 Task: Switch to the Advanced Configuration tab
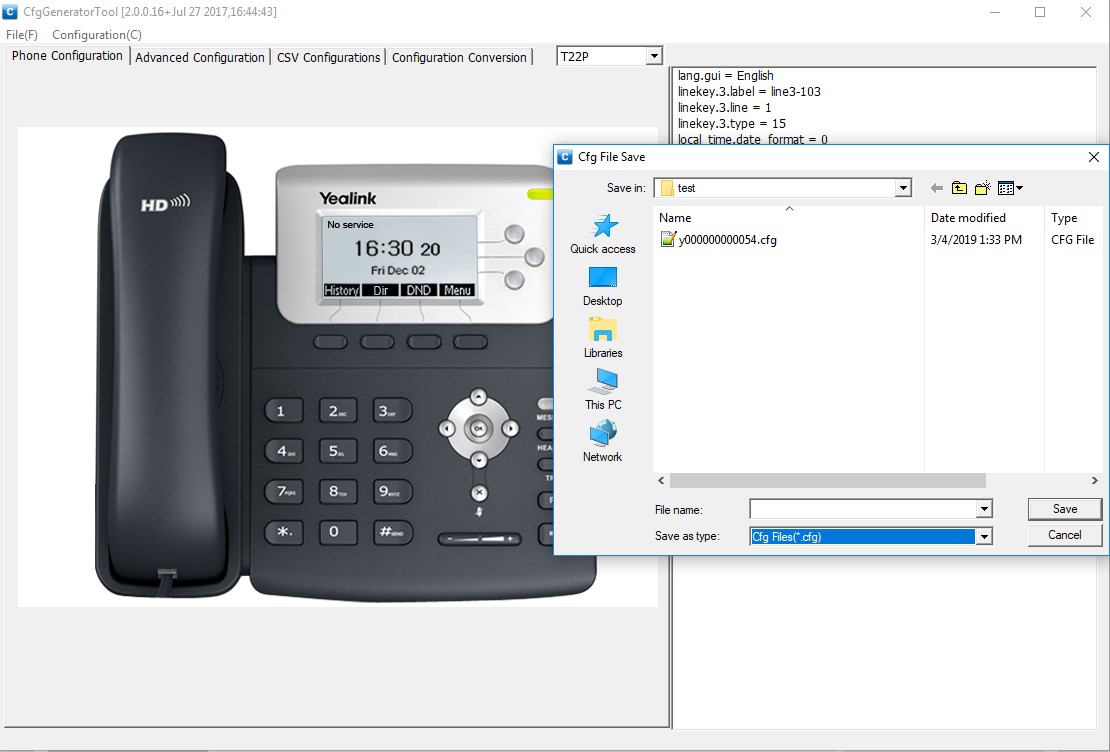200,57
